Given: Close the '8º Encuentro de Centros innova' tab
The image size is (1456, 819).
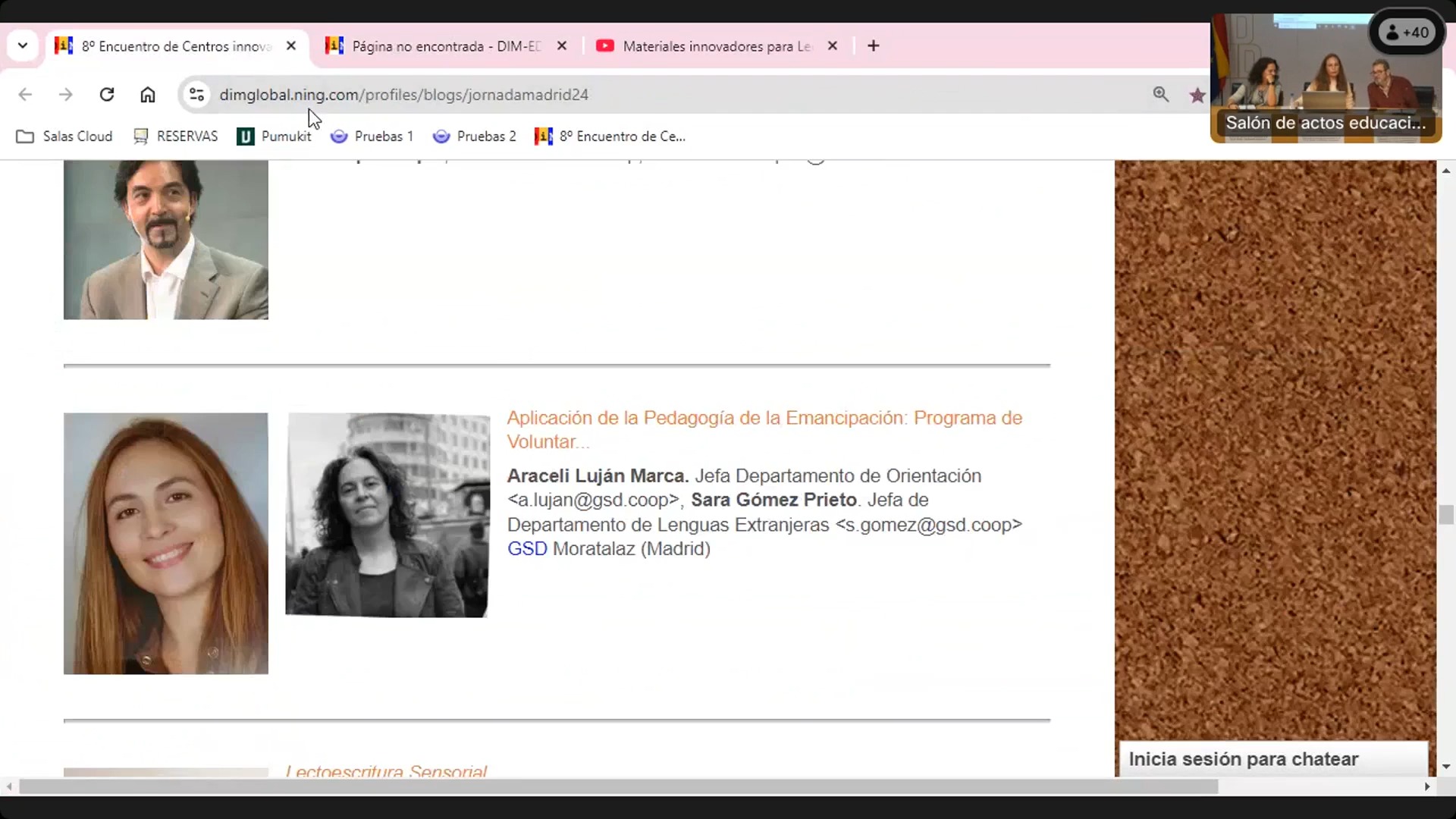Looking at the screenshot, I should [291, 46].
